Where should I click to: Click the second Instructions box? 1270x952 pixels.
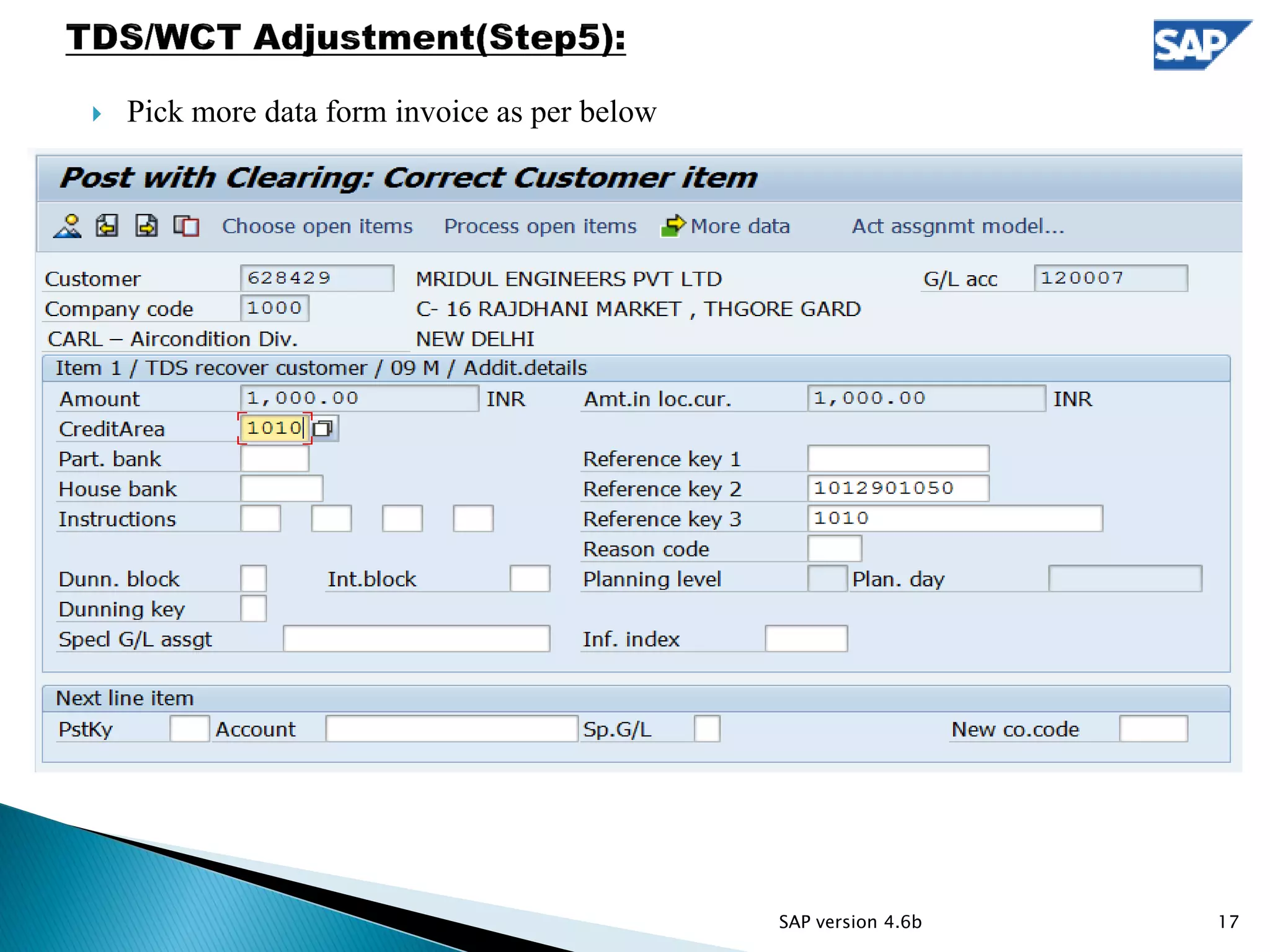[332, 519]
